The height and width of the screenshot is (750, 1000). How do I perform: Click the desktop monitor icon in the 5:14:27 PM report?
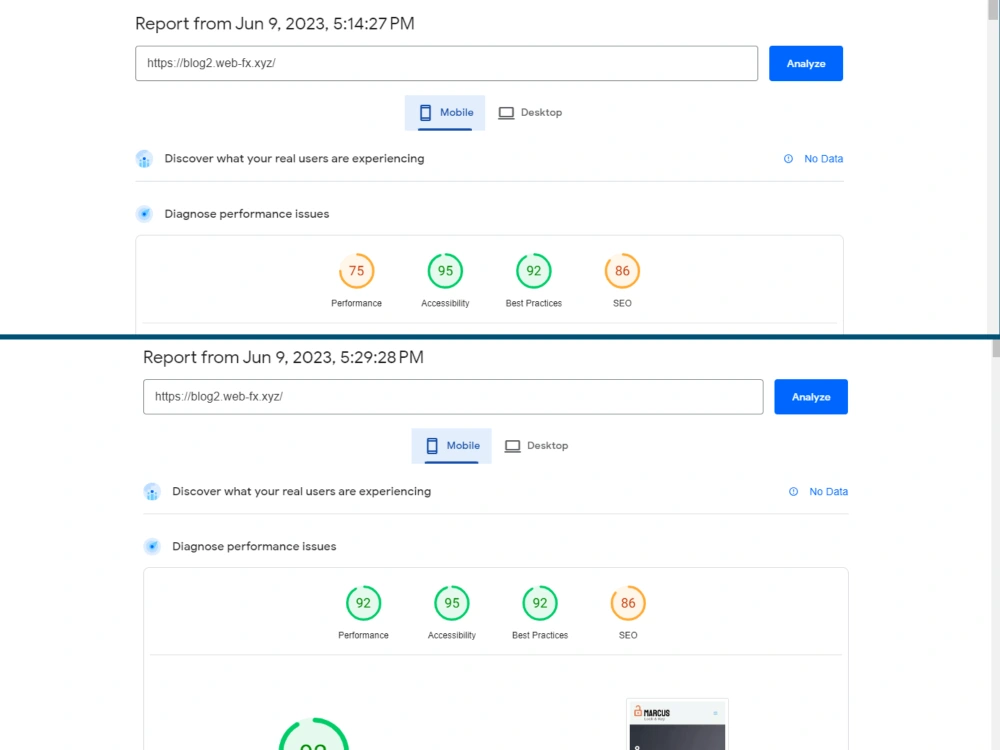click(506, 113)
